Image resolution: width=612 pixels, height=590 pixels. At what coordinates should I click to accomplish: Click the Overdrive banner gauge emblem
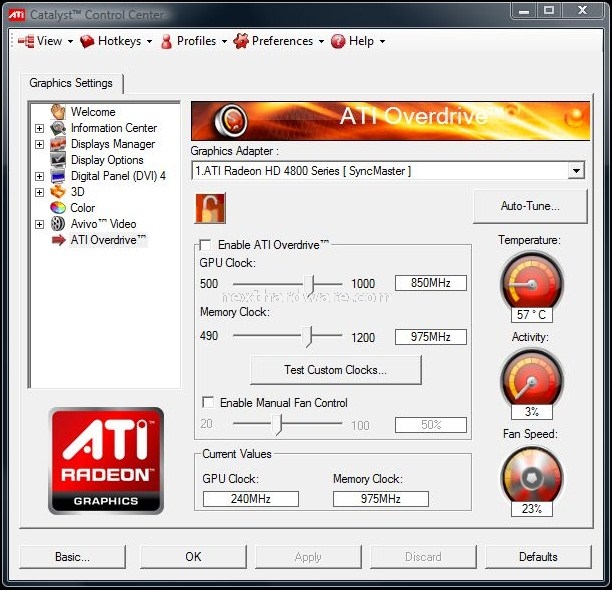click(x=231, y=120)
